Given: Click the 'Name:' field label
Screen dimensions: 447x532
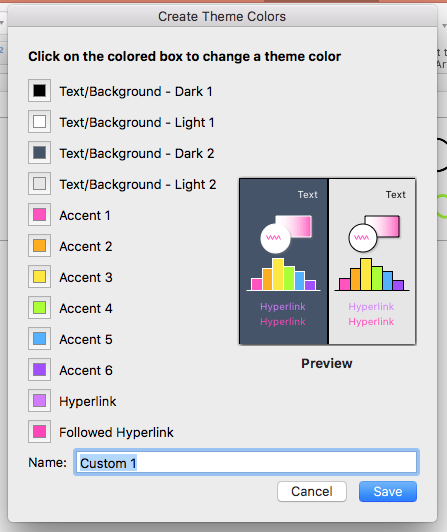Looking at the screenshot, I should (x=48, y=462).
